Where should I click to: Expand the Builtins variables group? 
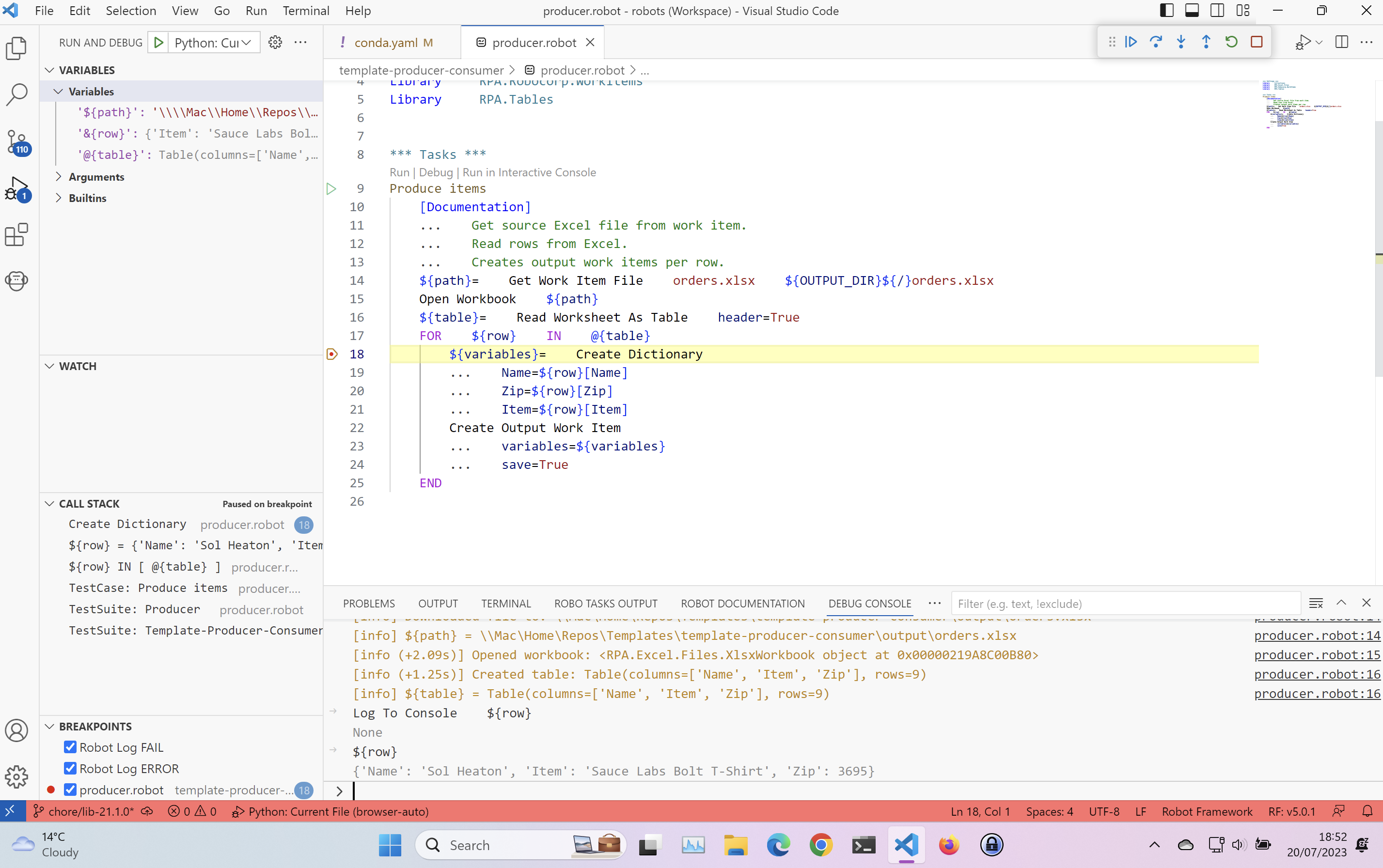tap(87, 198)
